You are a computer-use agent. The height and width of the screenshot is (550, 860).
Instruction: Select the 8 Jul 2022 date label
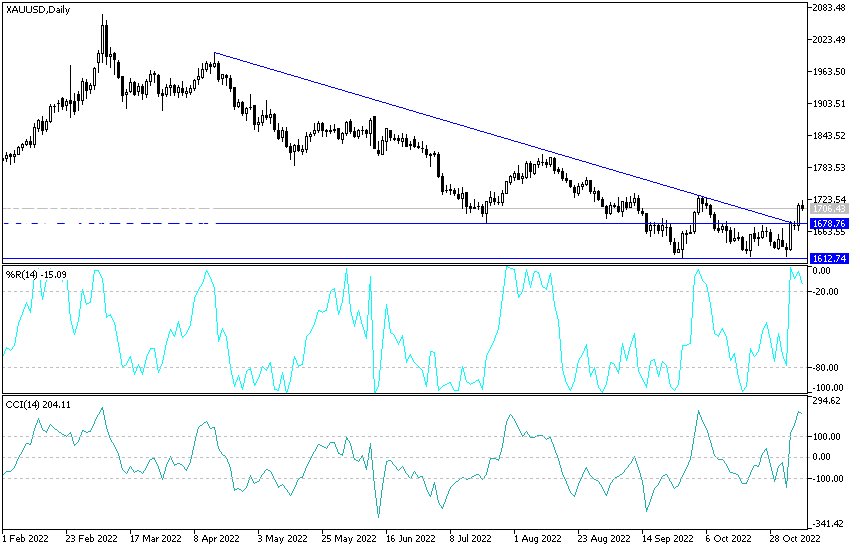tap(471, 538)
